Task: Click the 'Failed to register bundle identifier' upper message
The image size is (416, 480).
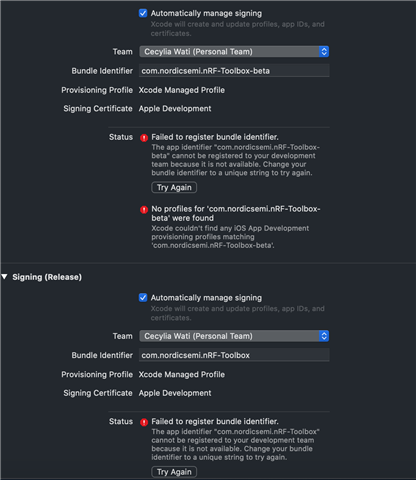Action: 215,137
